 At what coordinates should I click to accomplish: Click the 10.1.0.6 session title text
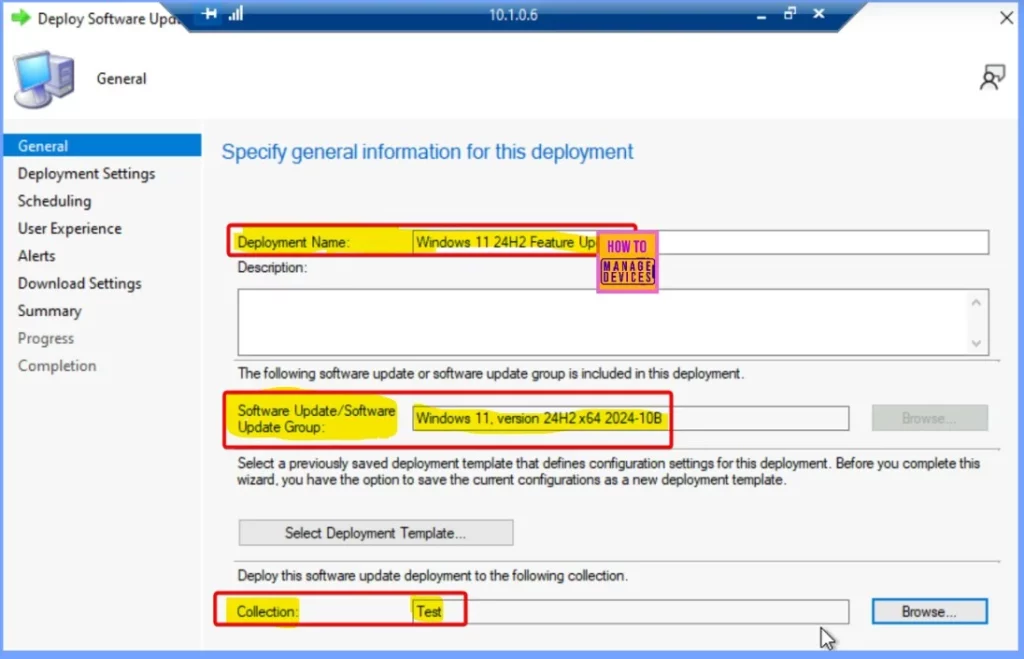pyautogui.click(x=513, y=15)
